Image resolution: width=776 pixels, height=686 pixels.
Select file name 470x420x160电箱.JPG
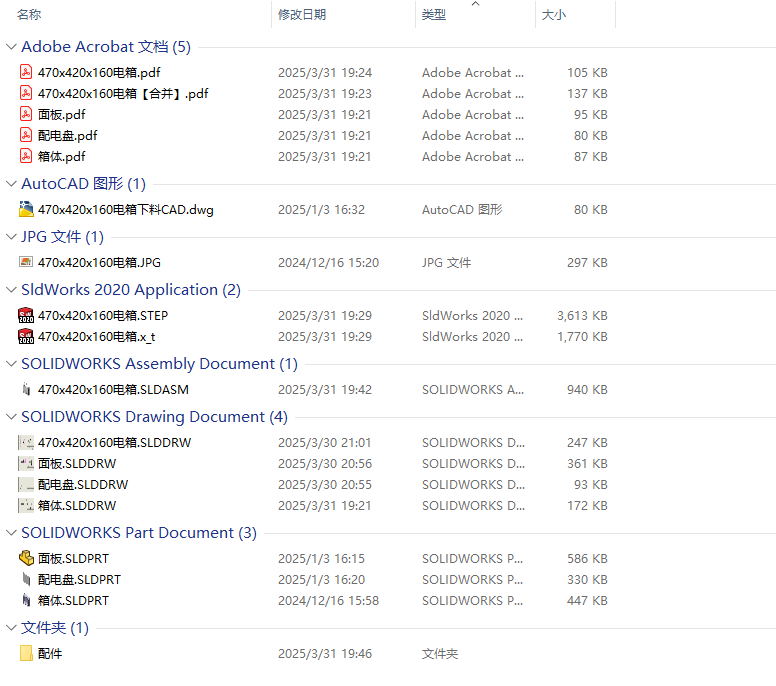coord(99,262)
